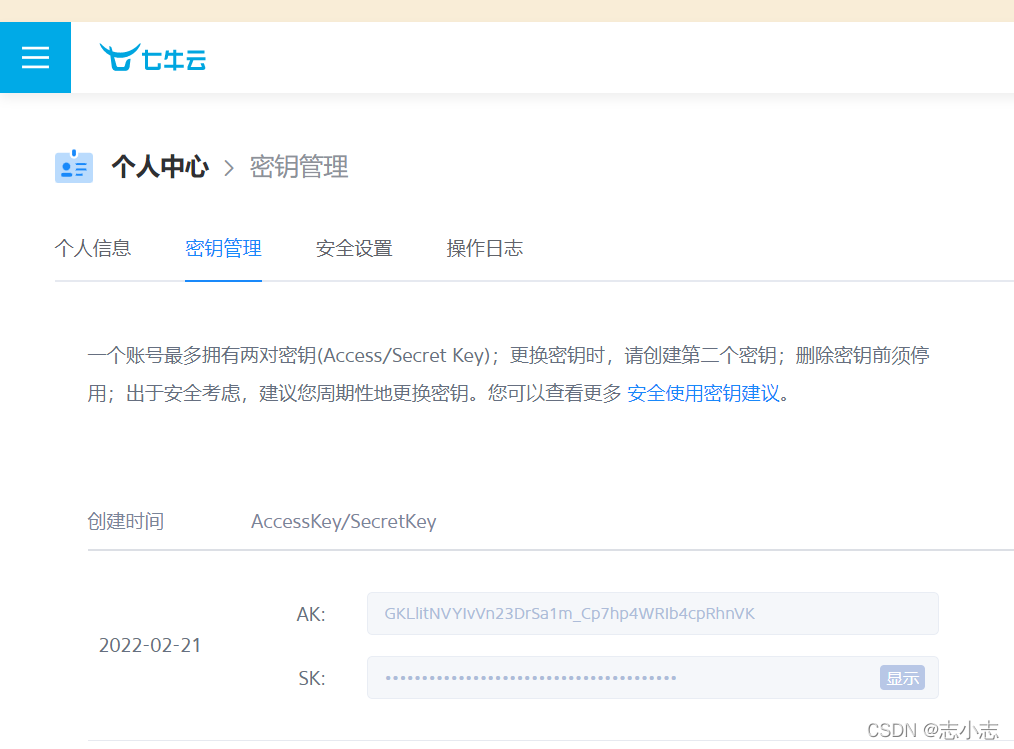Click the Qiniu Cloud 七牛云 logo
The height and width of the screenshot is (749, 1014).
point(153,58)
